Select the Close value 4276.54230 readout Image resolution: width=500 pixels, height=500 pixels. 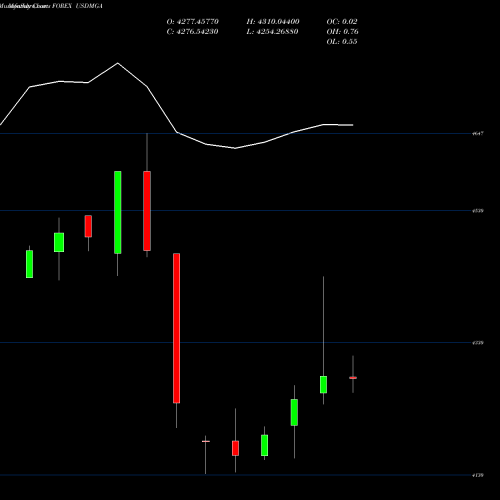(x=192, y=32)
